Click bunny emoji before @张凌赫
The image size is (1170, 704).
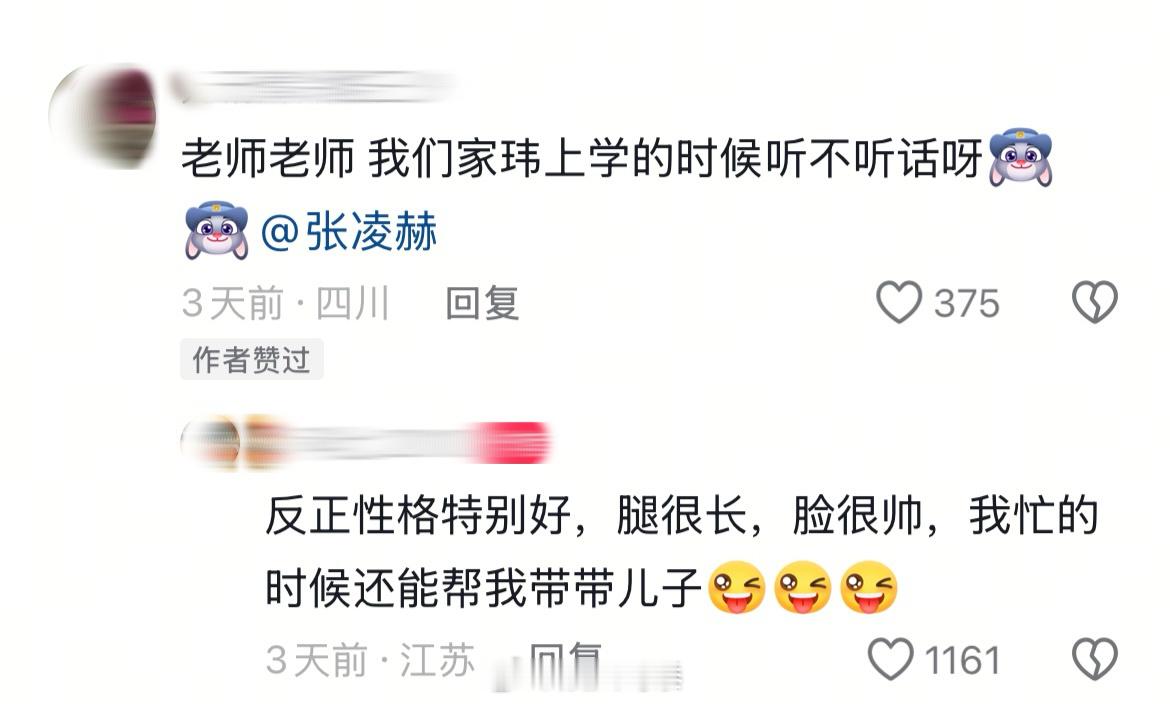(216, 231)
